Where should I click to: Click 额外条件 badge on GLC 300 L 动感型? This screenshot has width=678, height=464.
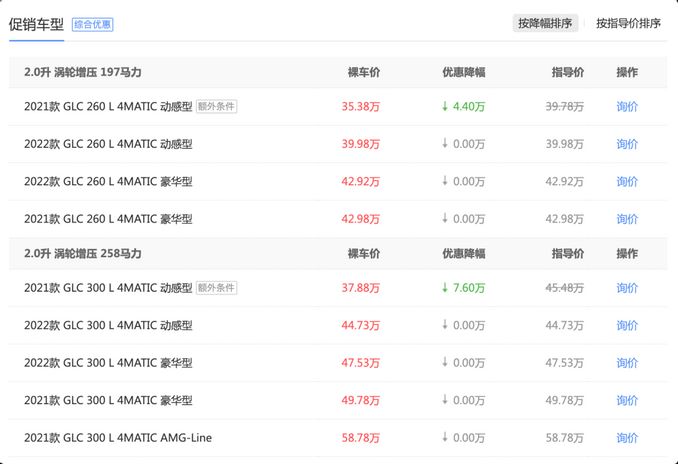click(217, 288)
